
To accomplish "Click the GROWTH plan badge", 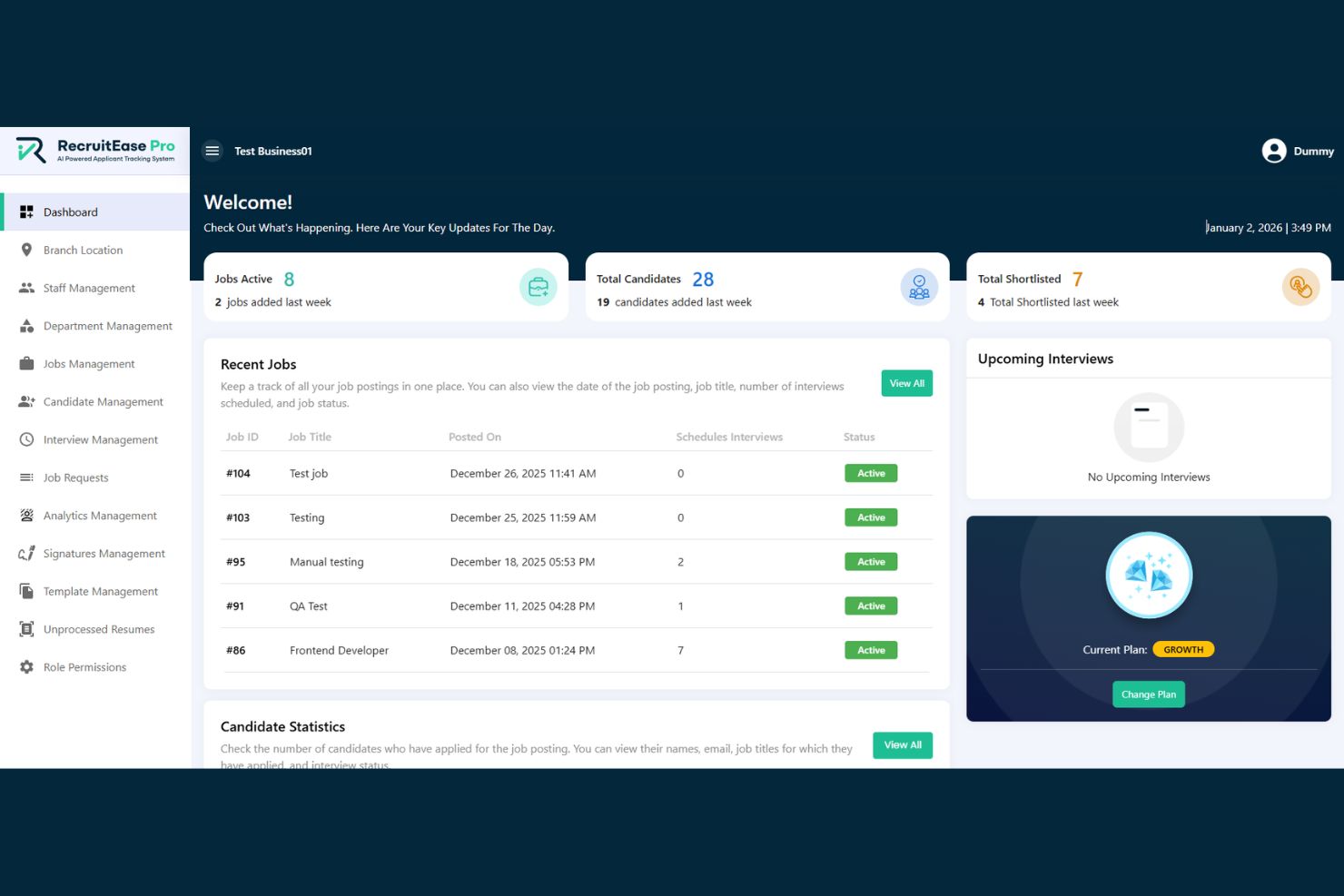I will (1183, 649).
